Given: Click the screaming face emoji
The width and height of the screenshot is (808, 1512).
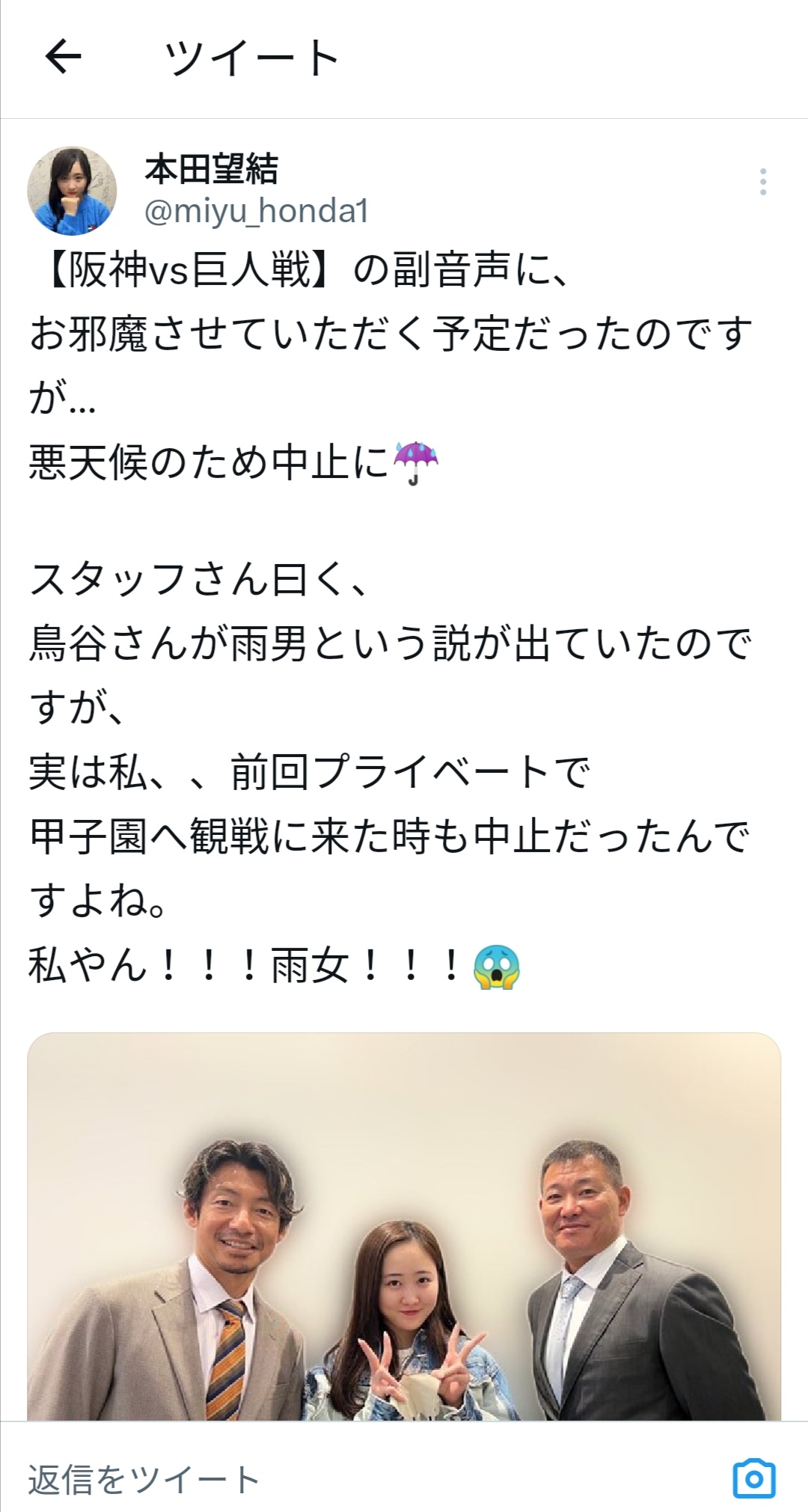Looking at the screenshot, I should point(497,967).
